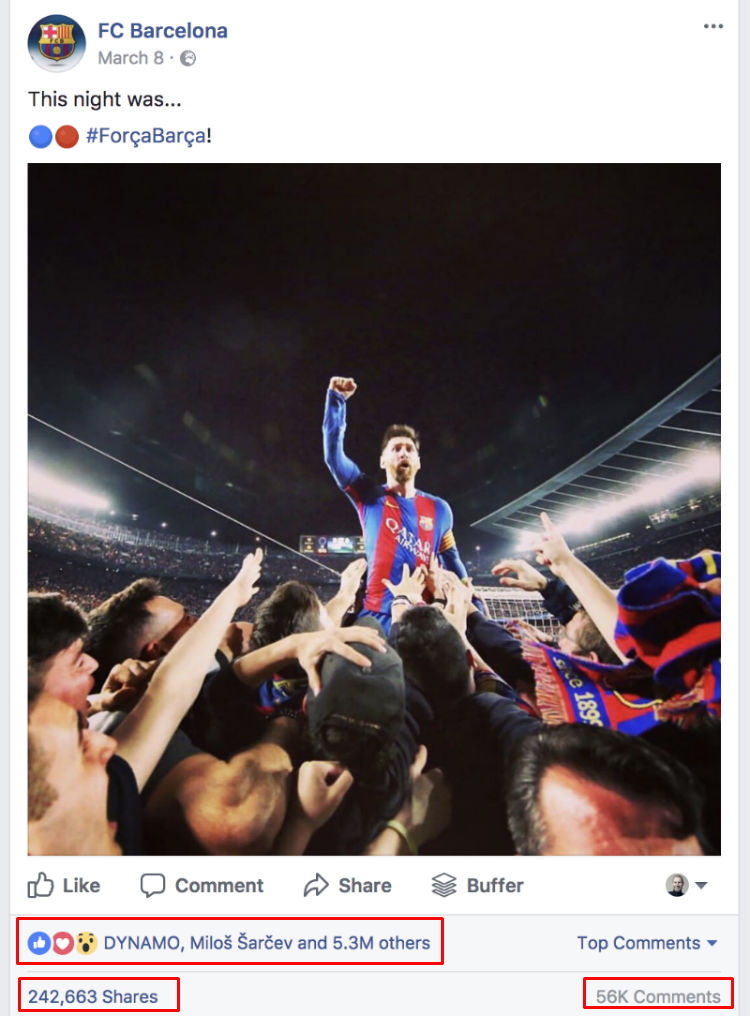
Task: Click the Share arrow icon
Action: point(316,885)
